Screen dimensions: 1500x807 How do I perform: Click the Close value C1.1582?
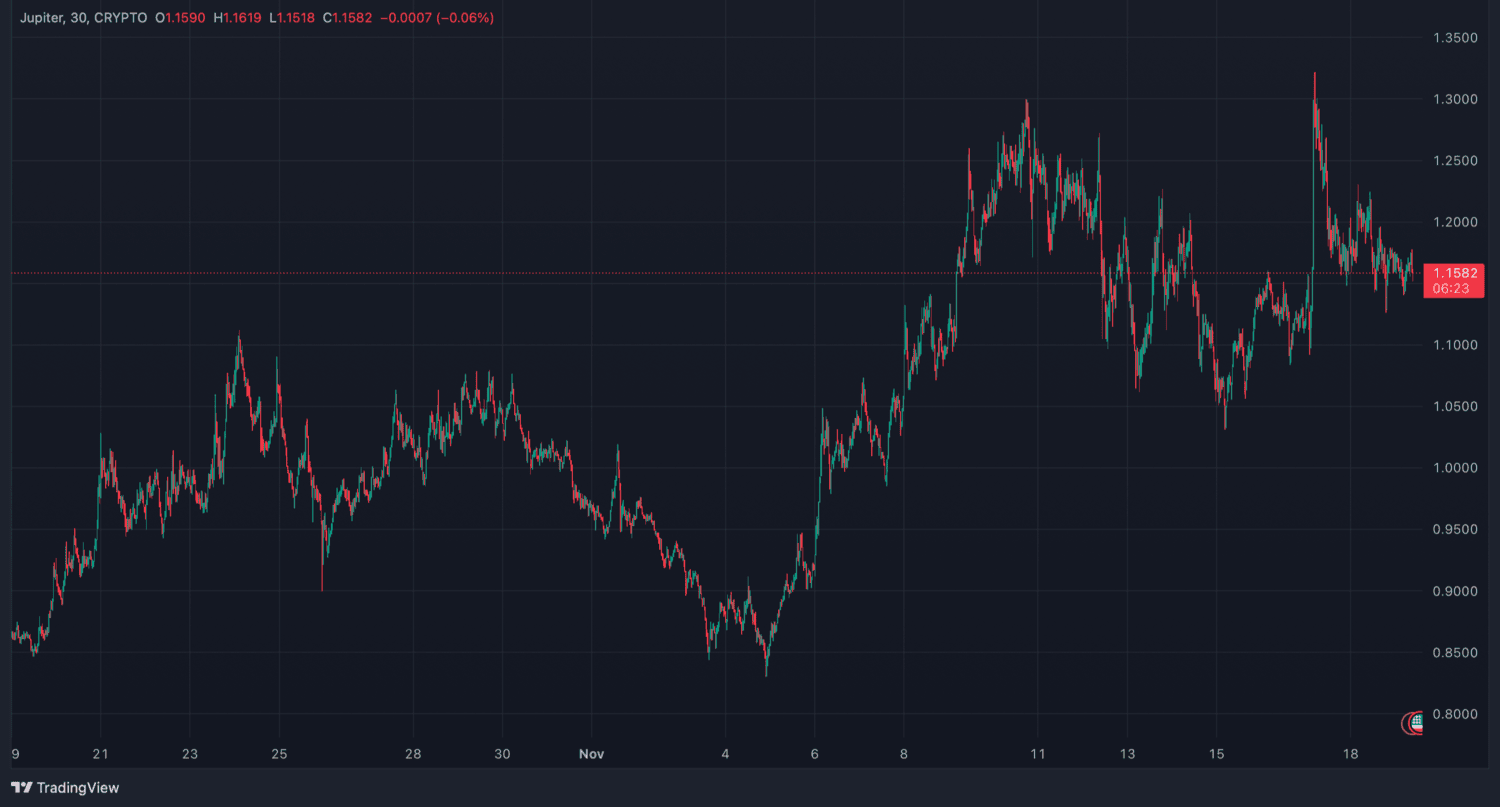347,18
